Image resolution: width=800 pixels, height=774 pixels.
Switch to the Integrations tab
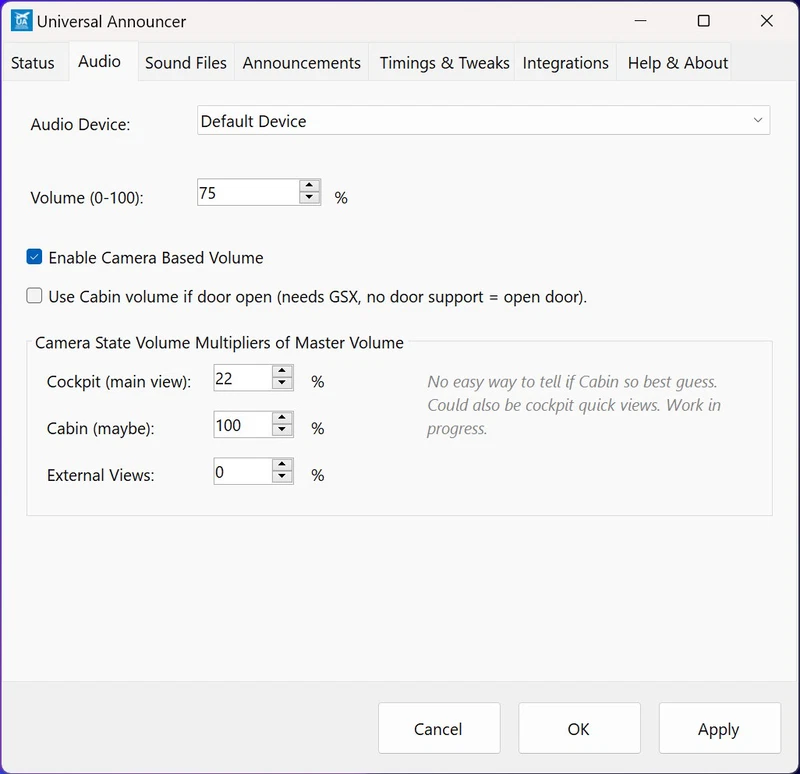pos(566,62)
